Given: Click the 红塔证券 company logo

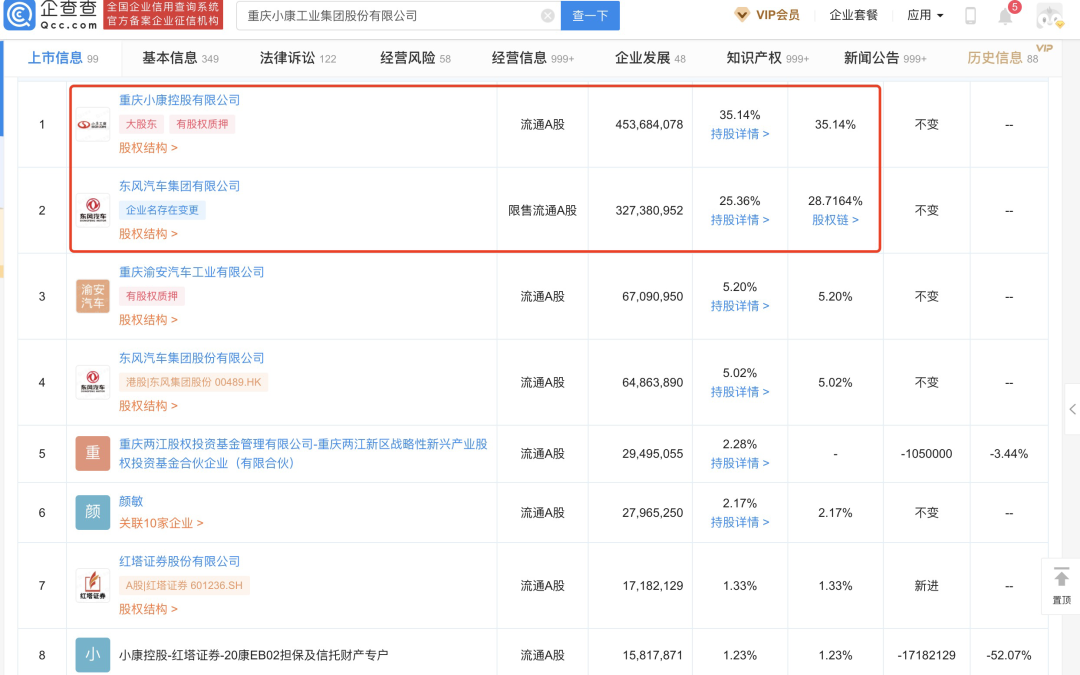Looking at the screenshot, I should tap(92, 585).
